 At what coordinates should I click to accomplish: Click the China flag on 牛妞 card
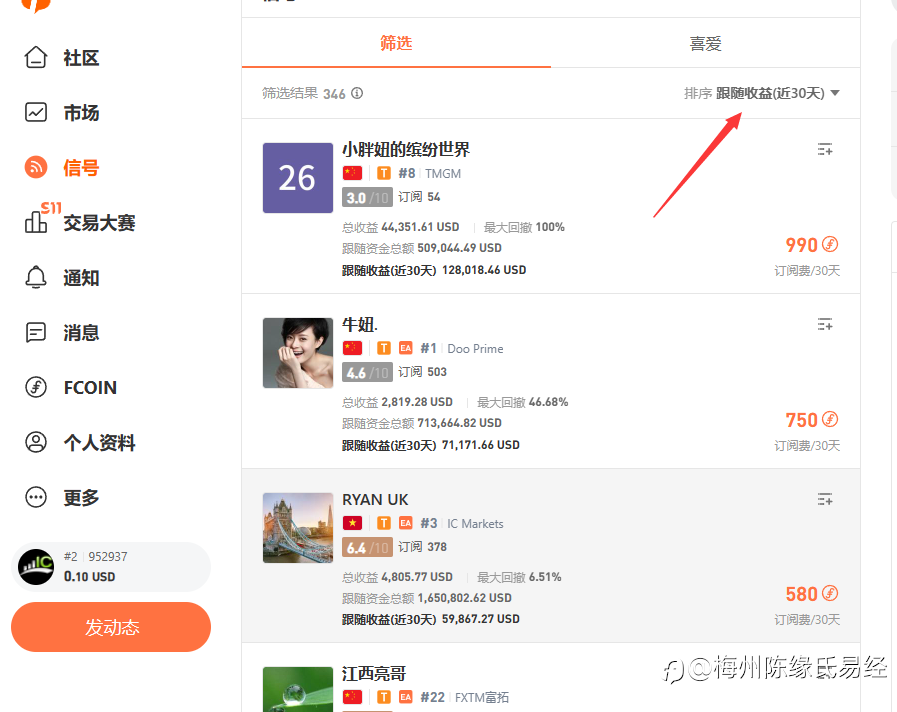pos(352,348)
